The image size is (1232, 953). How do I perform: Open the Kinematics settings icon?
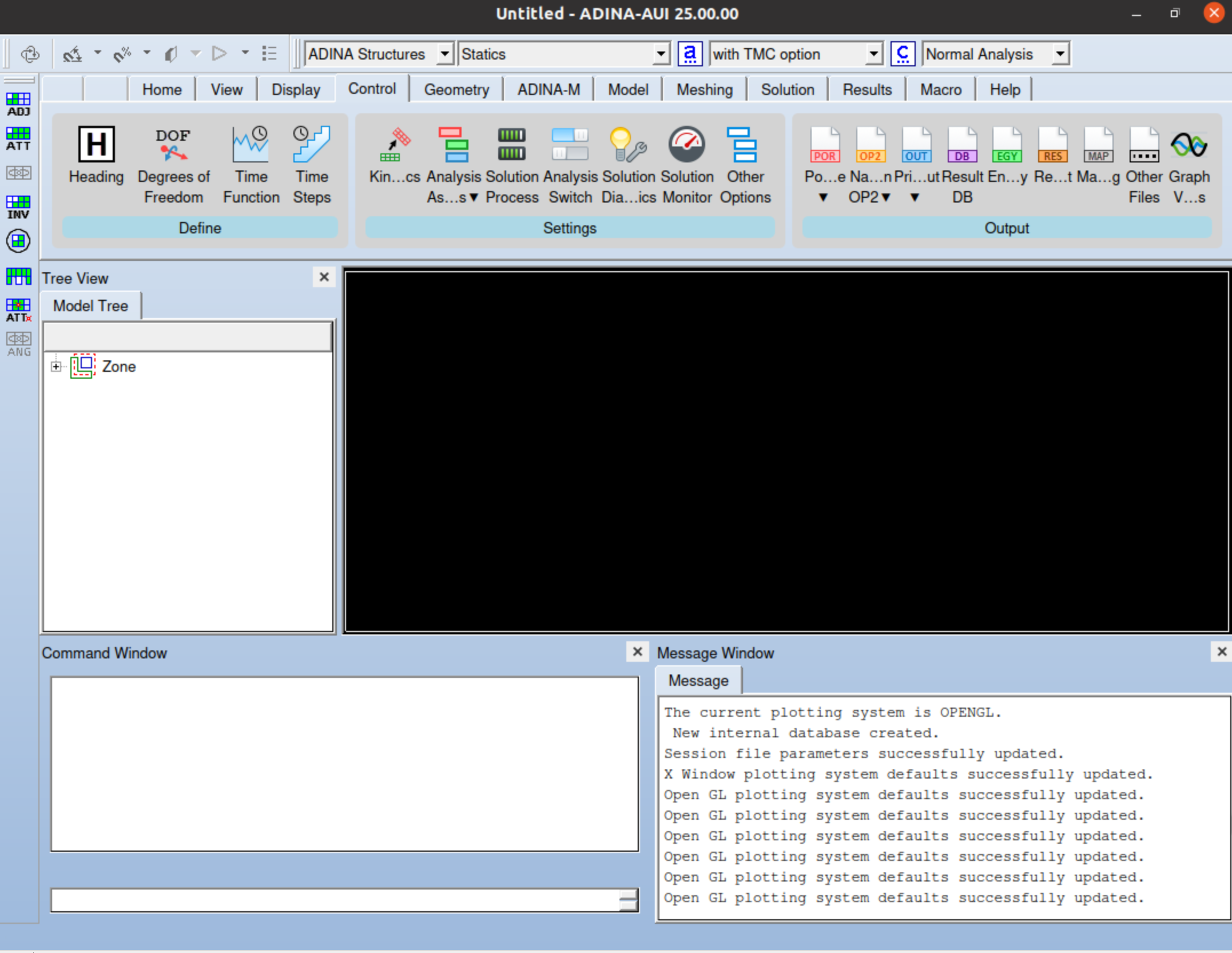point(394,154)
